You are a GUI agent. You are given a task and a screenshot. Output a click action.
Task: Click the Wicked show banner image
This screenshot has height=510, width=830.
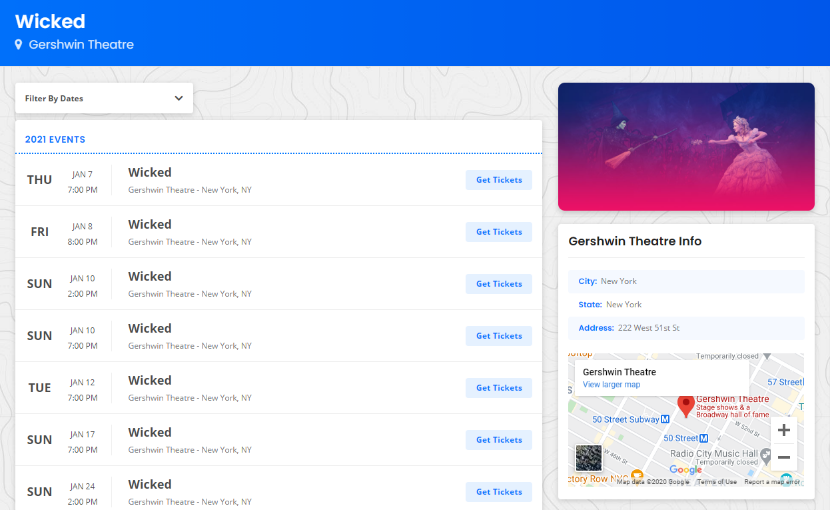click(686, 147)
